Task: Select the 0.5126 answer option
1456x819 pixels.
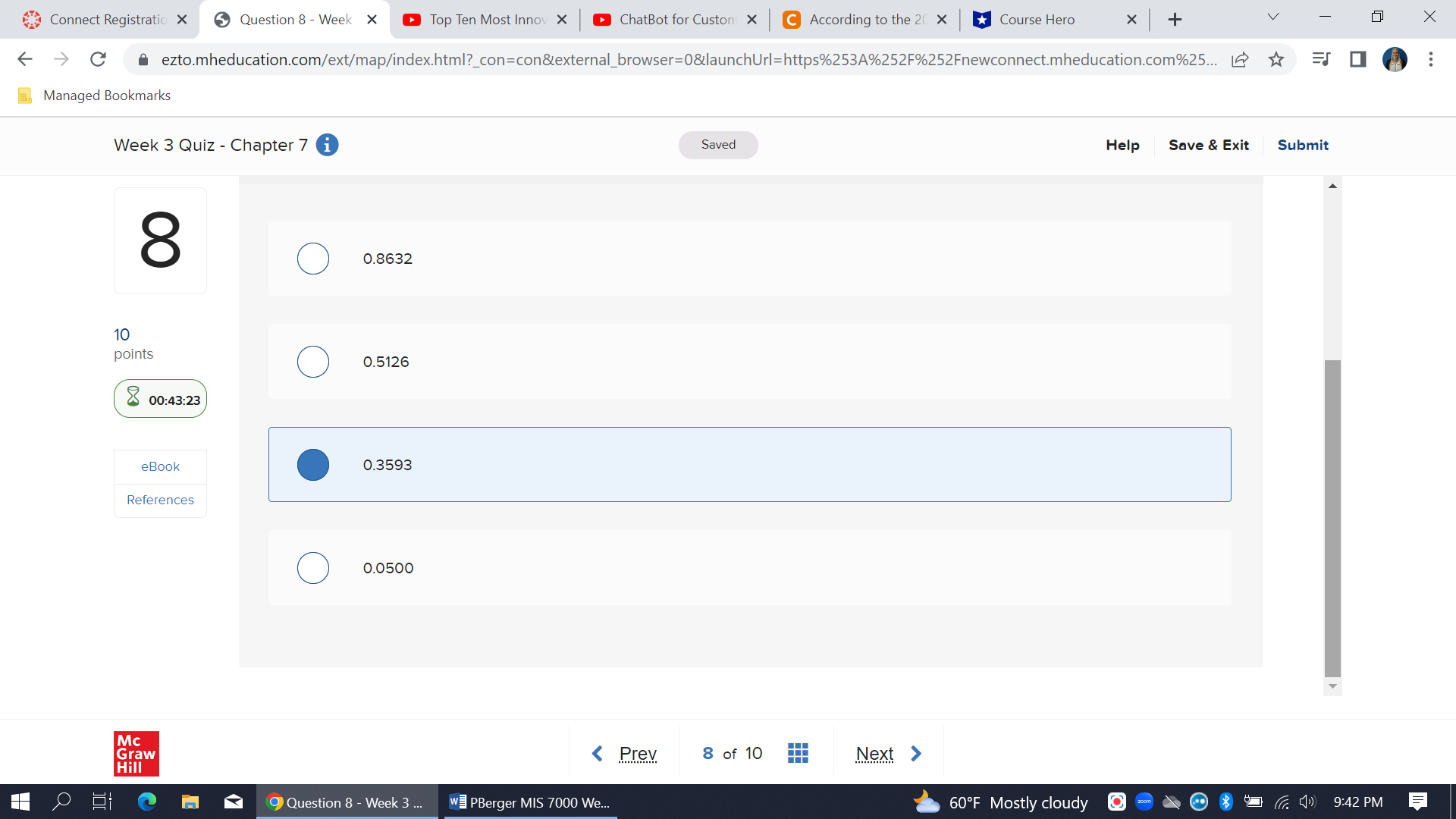Action: tap(313, 362)
